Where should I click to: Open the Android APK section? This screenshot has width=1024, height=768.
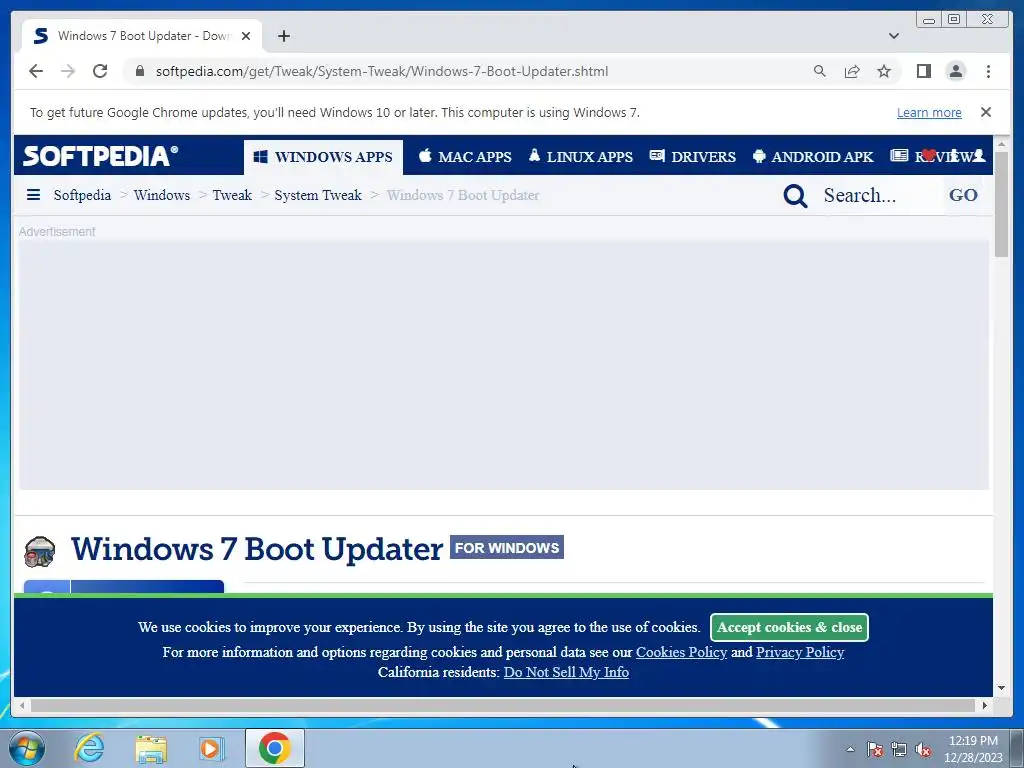click(813, 157)
